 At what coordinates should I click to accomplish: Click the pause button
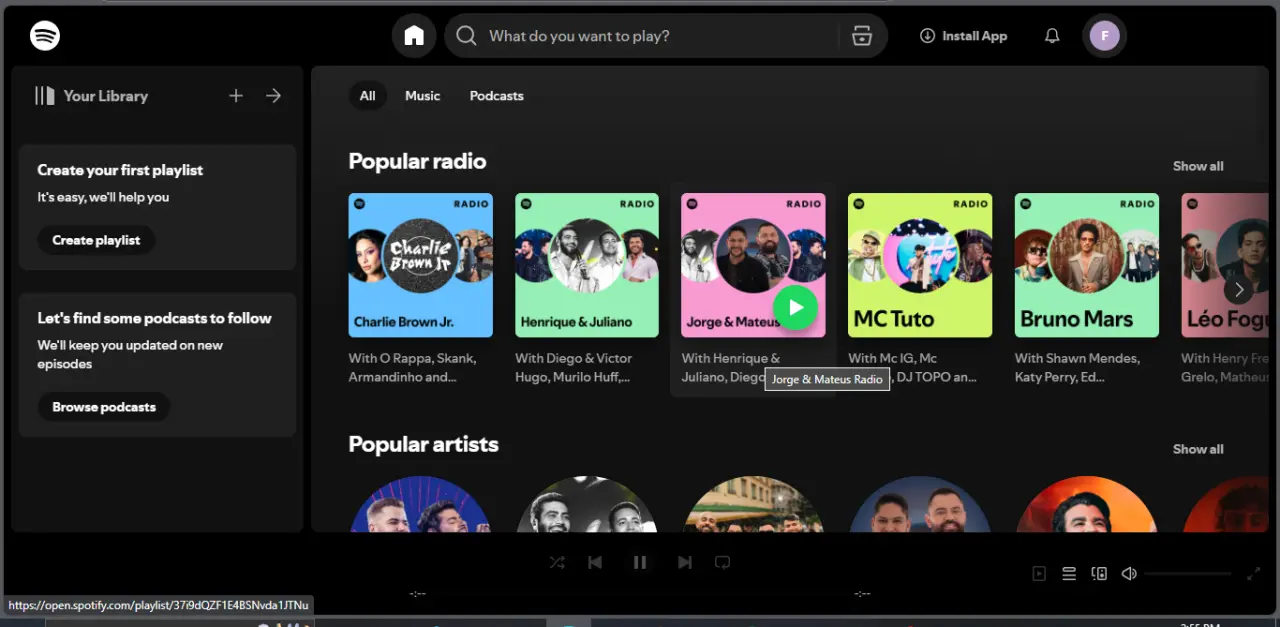coord(640,562)
